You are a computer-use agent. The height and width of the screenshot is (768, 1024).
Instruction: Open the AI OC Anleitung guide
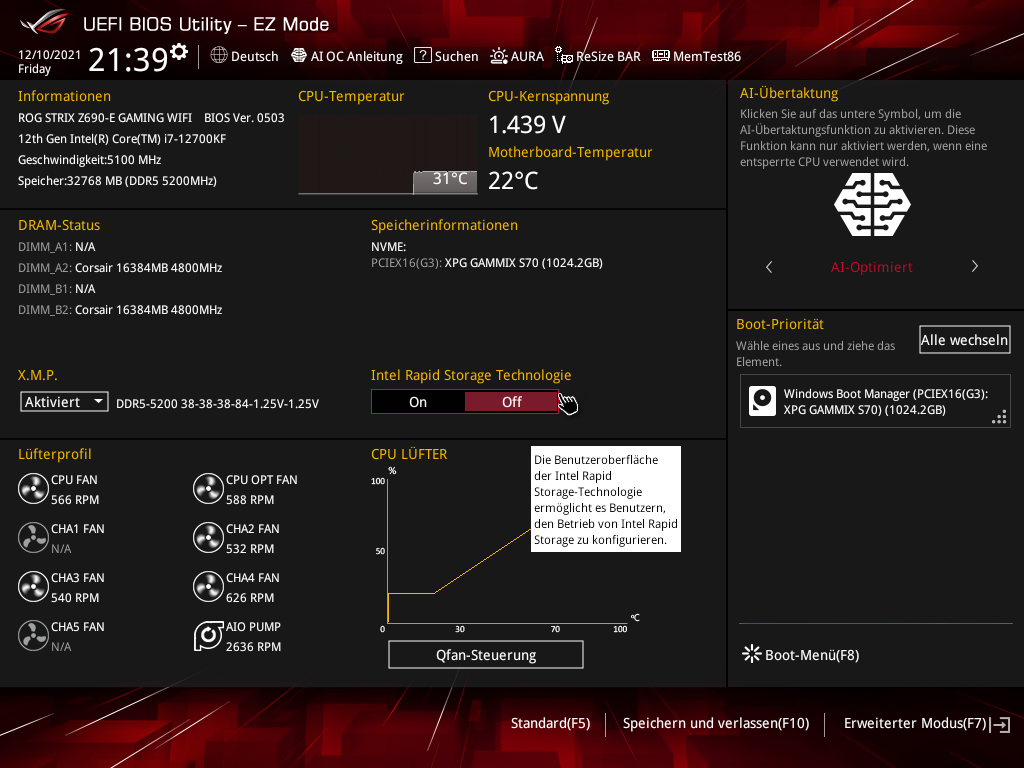(346, 56)
